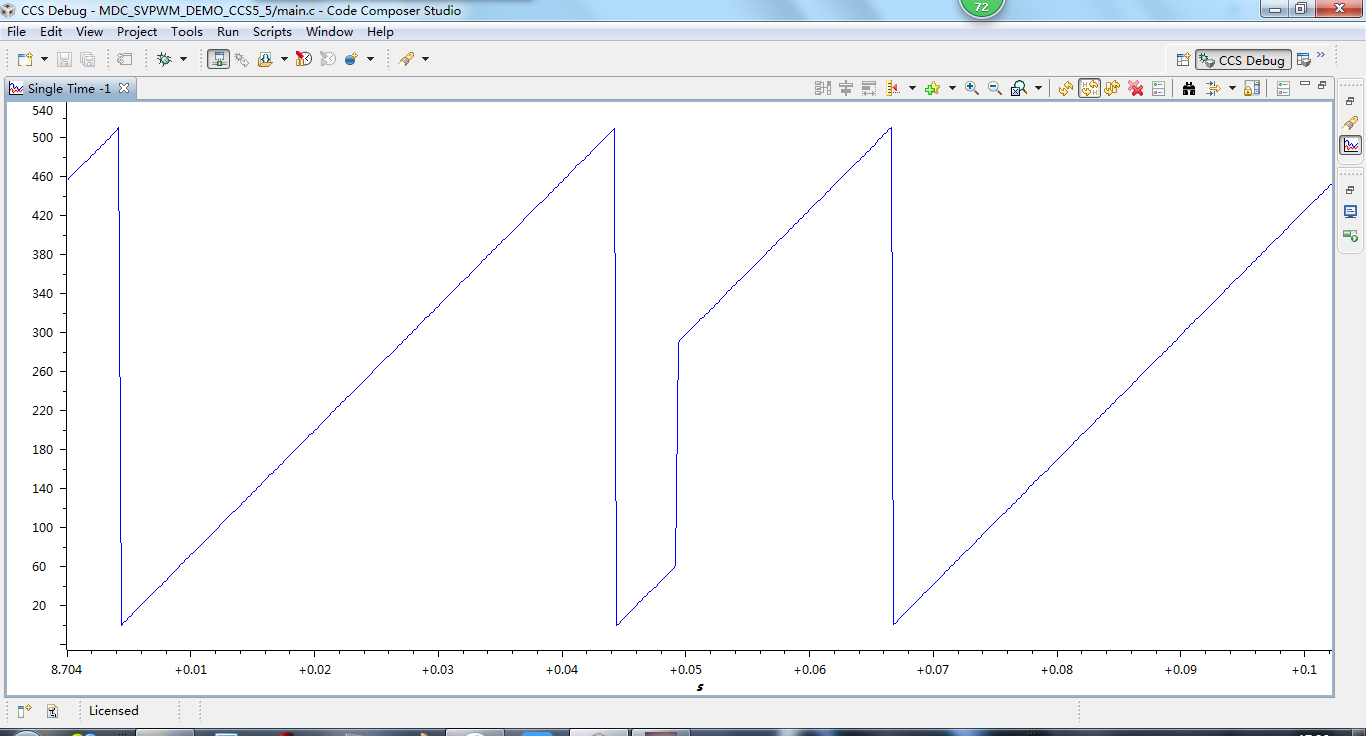1366x736 pixels.
Task: Click the binoculars Find icon
Action: coord(1189,88)
